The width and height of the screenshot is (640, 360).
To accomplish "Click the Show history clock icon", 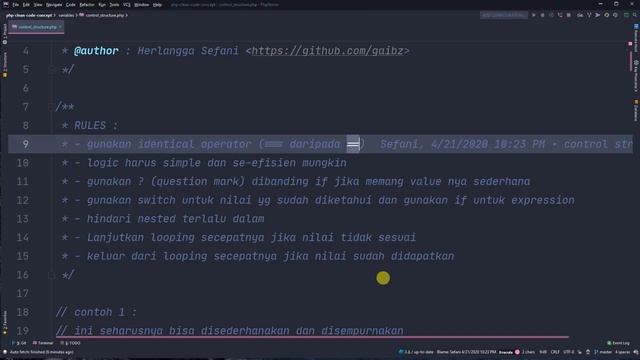I will pos(607,15).
